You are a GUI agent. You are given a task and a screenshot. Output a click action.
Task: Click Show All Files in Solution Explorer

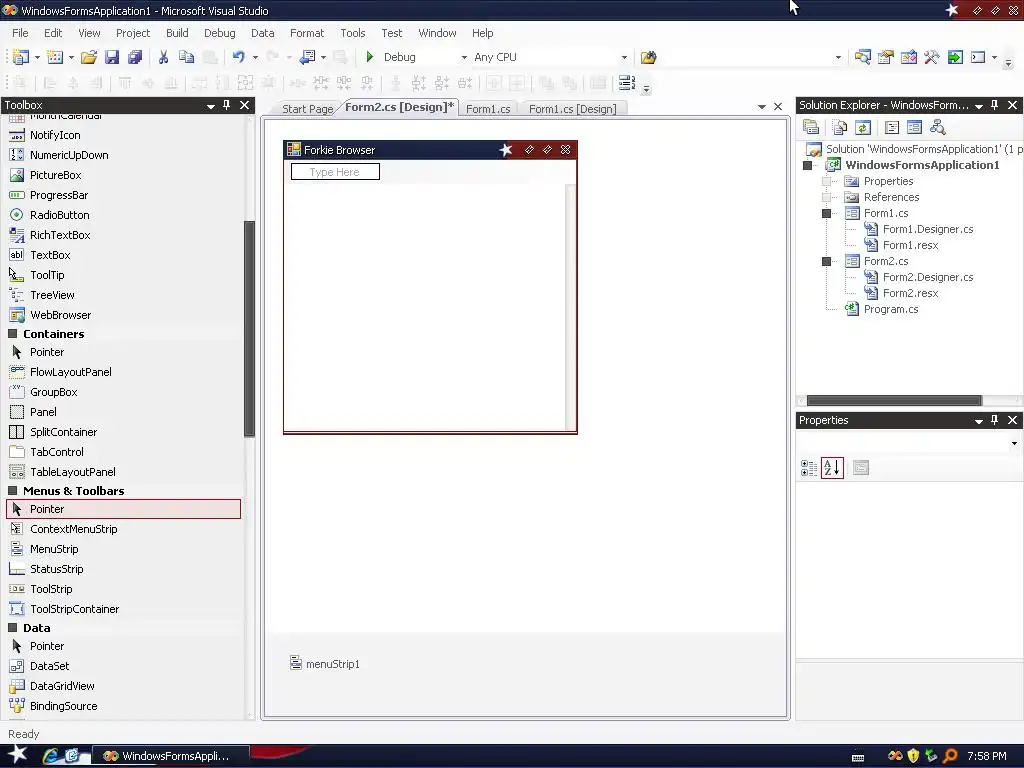(x=839, y=127)
